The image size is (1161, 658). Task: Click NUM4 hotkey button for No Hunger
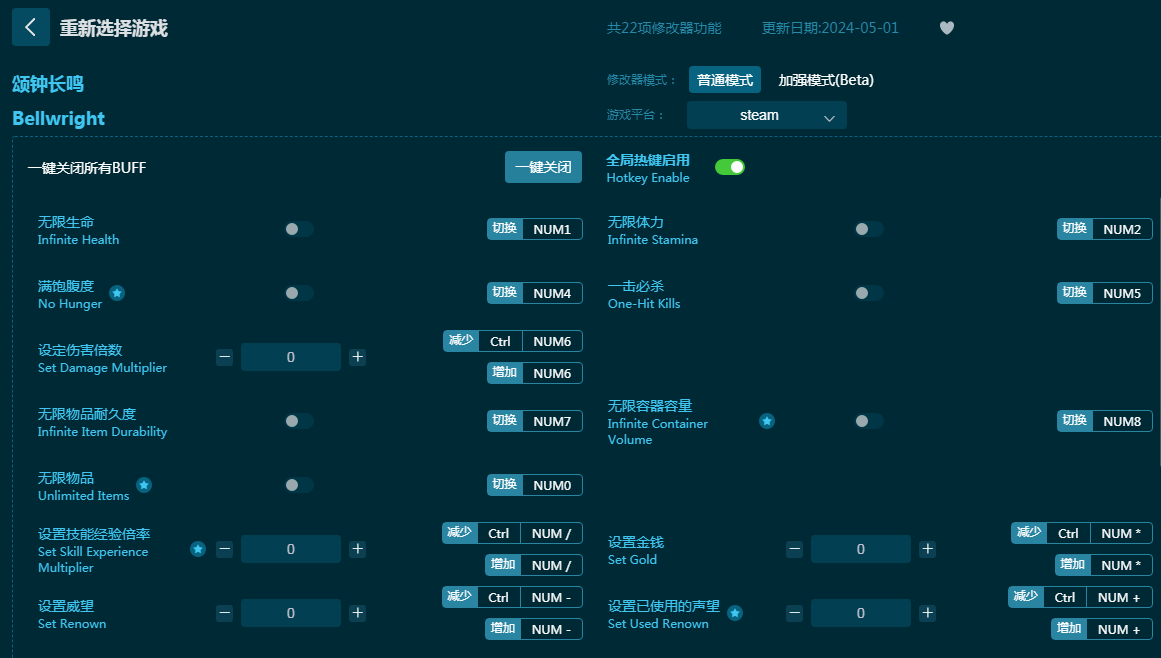[535, 293]
